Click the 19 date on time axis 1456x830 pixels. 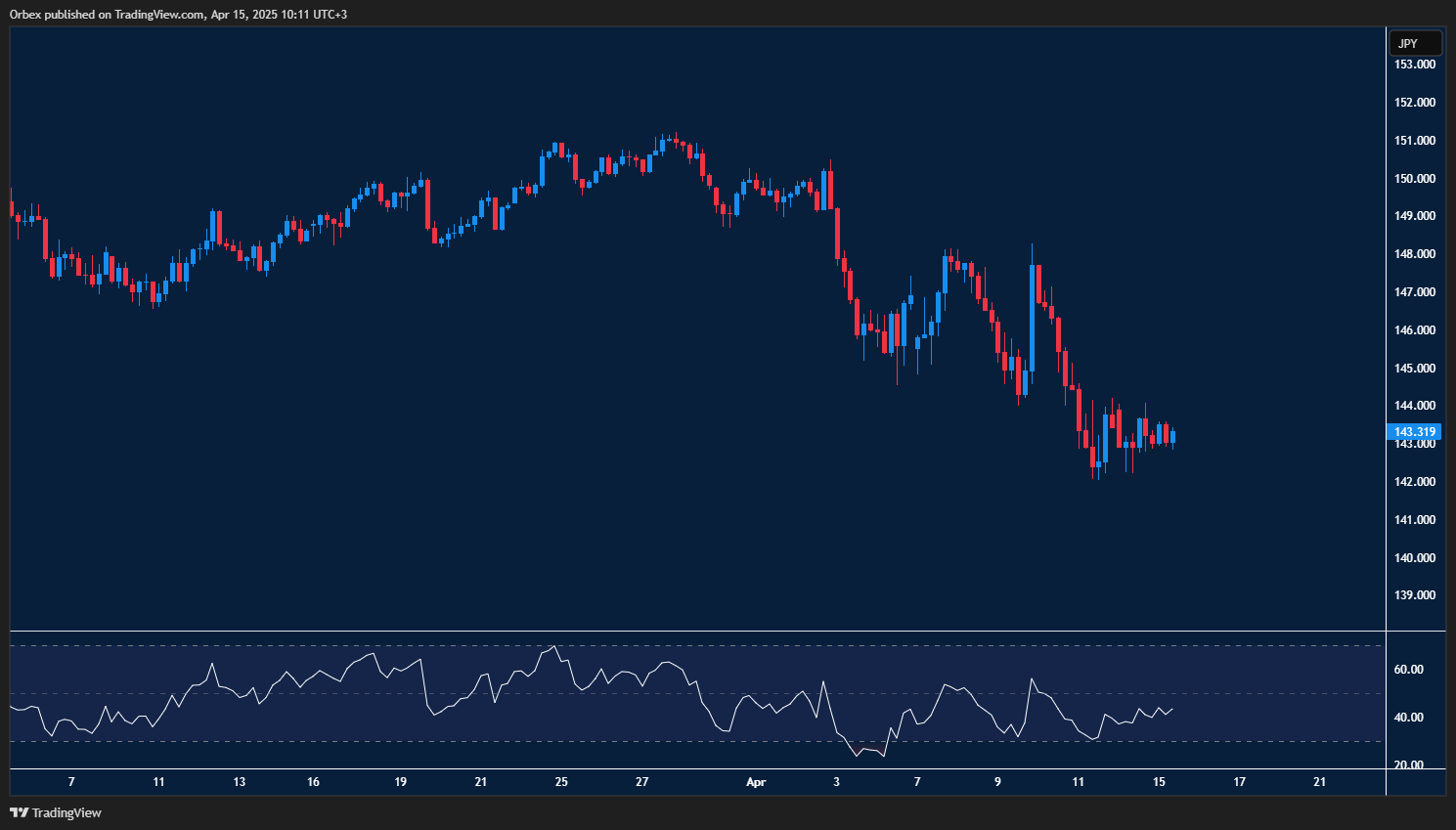pos(400,782)
